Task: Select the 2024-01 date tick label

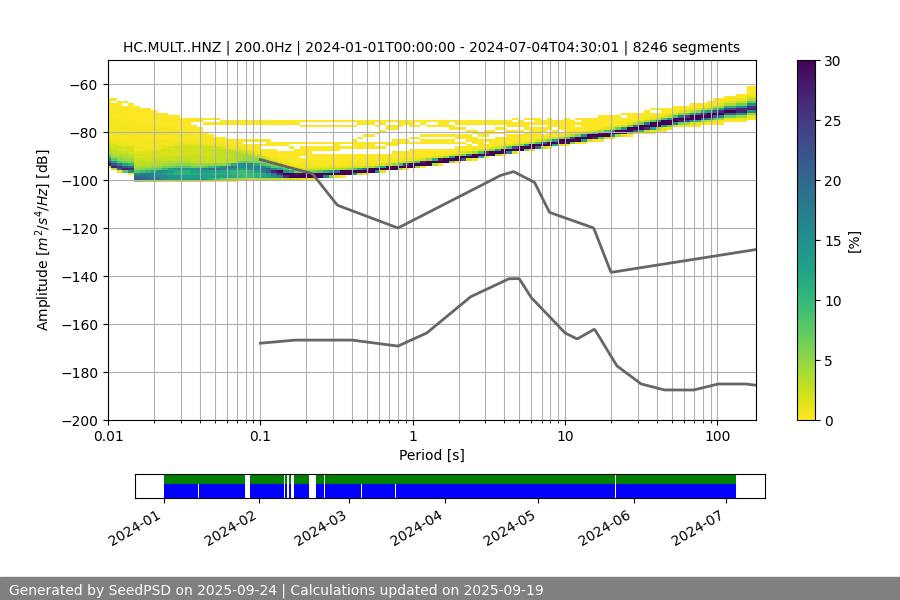Action: click(134, 527)
